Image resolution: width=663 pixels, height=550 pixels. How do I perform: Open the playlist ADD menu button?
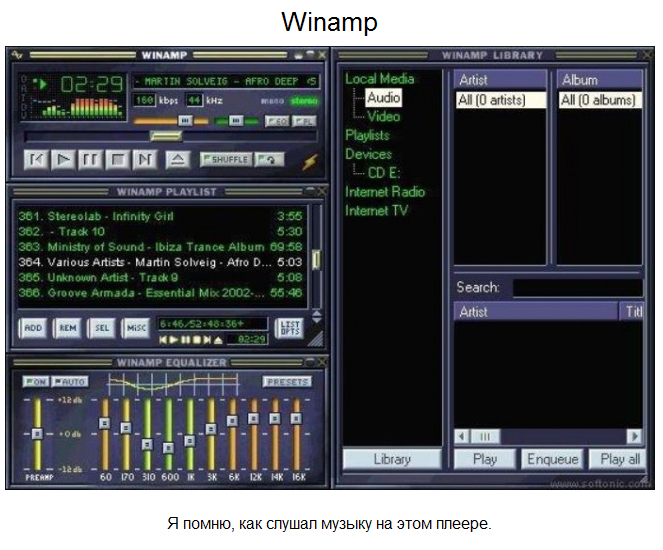(33, 328)
